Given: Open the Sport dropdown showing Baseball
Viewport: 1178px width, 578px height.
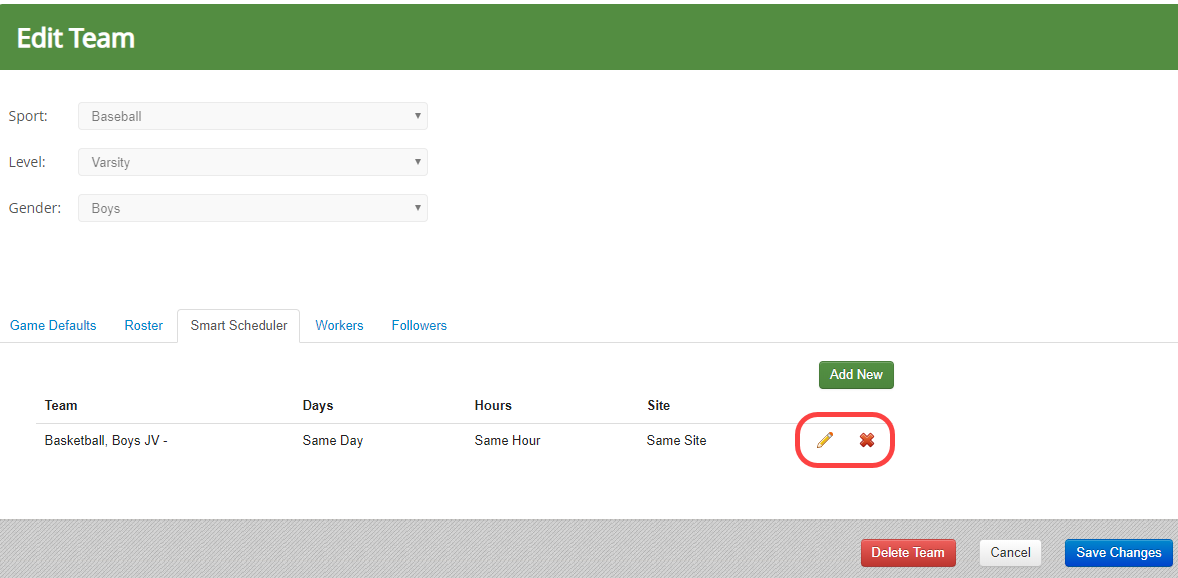Looking at the screenshot, I should (x=252, y=116).
